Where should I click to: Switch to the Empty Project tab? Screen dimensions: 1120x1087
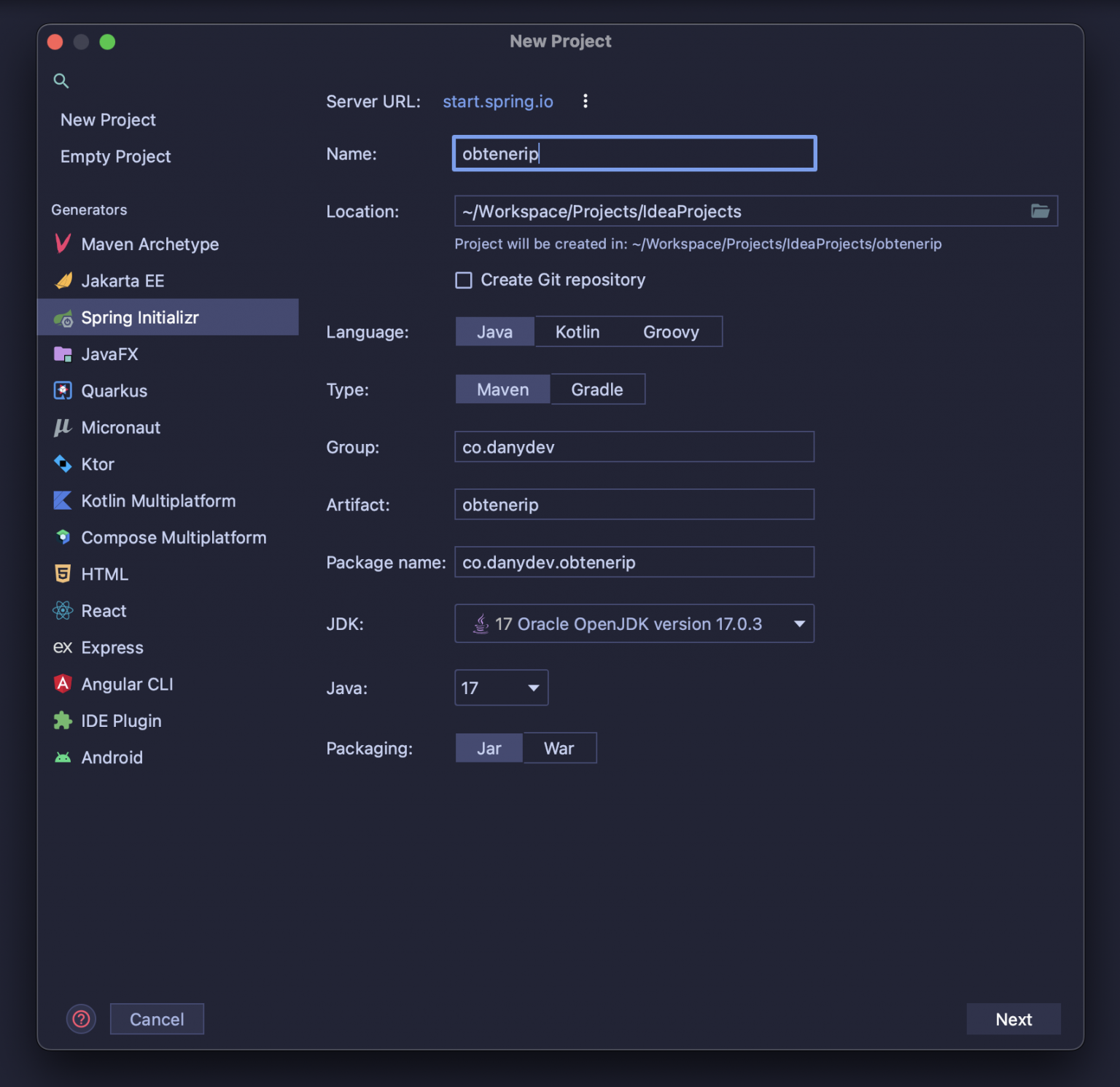115,156
